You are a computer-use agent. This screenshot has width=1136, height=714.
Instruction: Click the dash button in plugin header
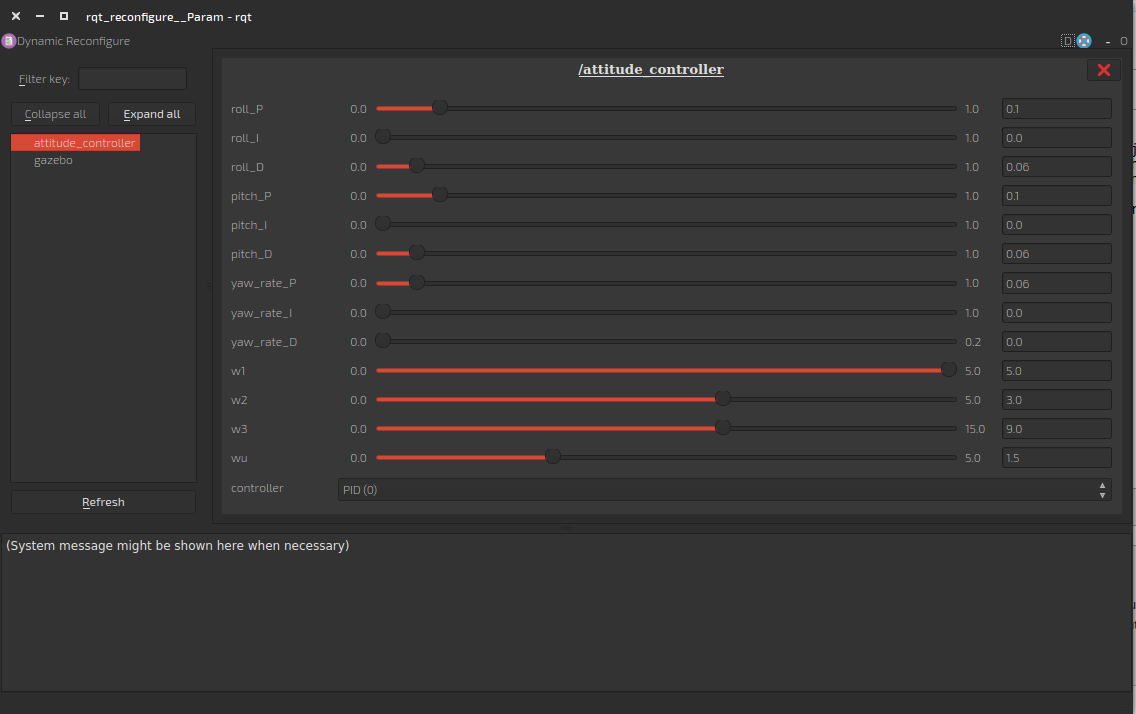(x=1108, y=42)
